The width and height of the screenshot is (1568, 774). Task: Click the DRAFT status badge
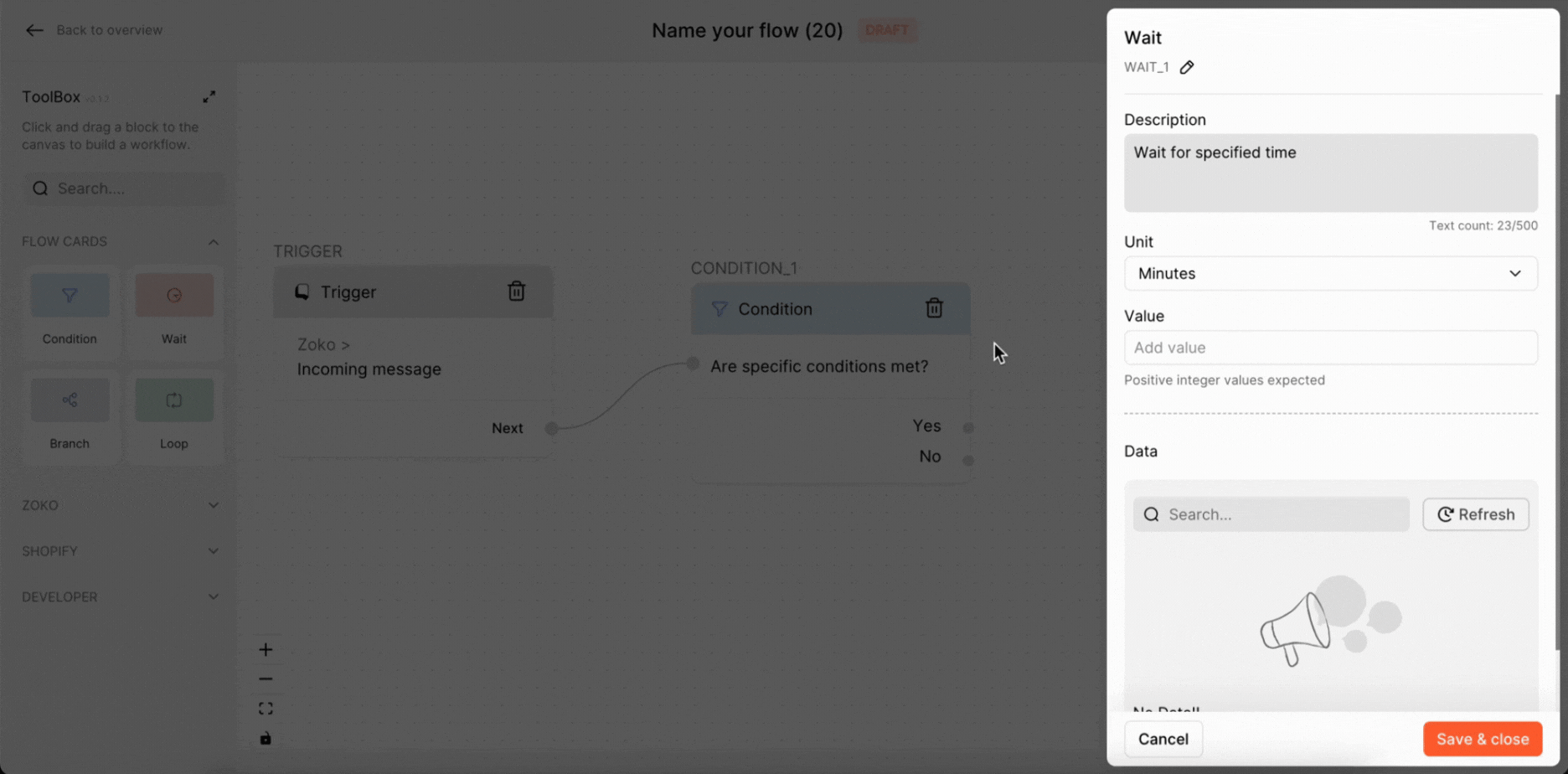coord(887,30)
